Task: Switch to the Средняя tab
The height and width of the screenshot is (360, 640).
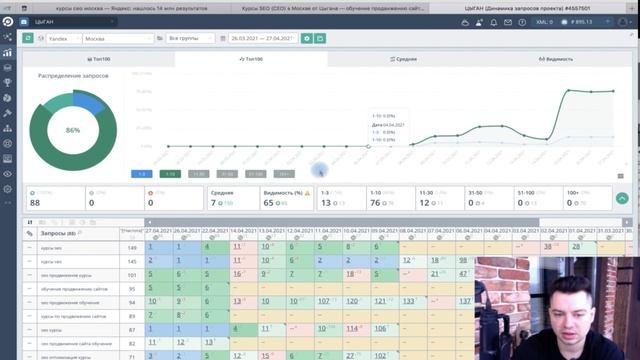Action: click(x=403, y=59)
